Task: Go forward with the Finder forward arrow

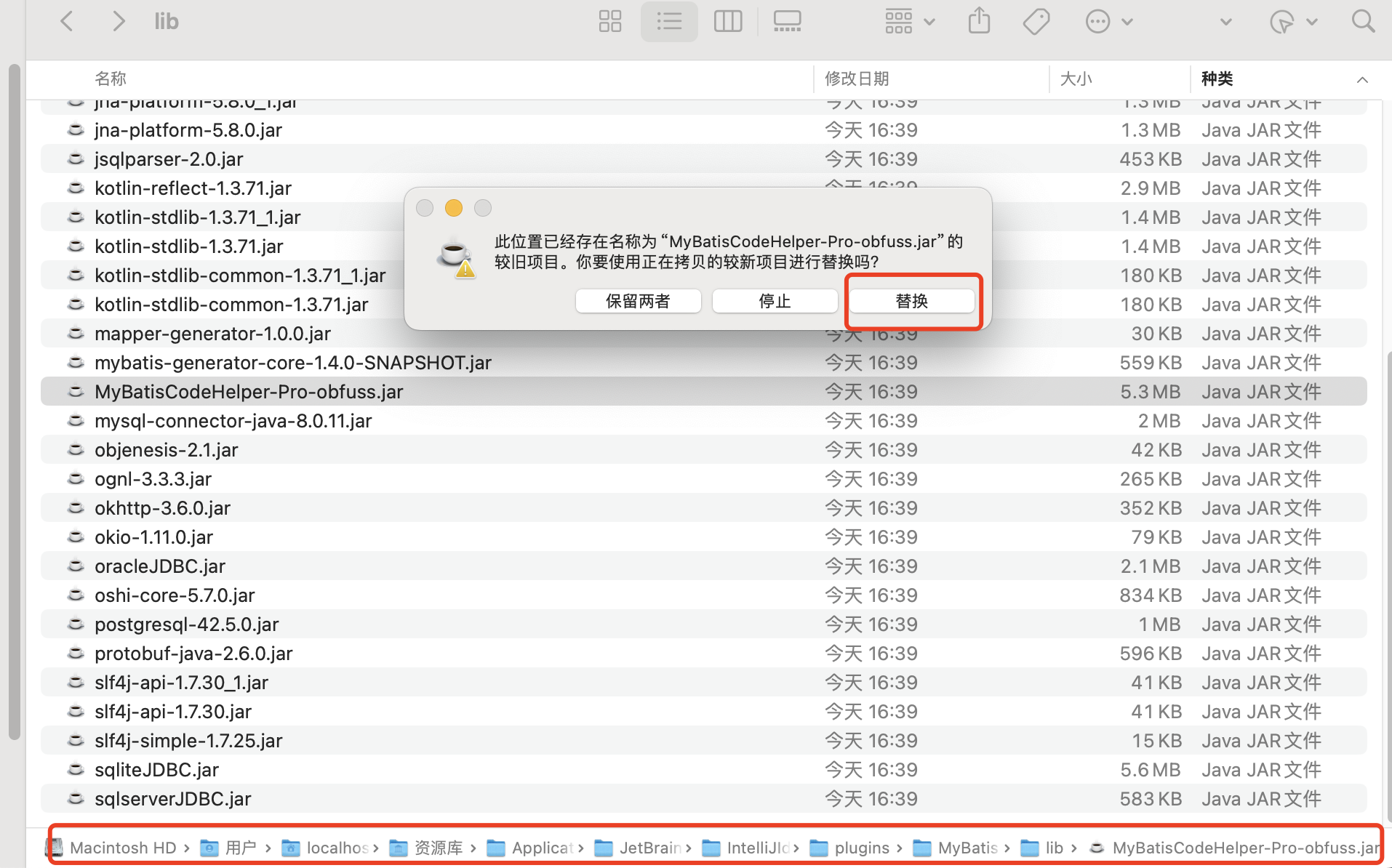Action: click(119, 21)
